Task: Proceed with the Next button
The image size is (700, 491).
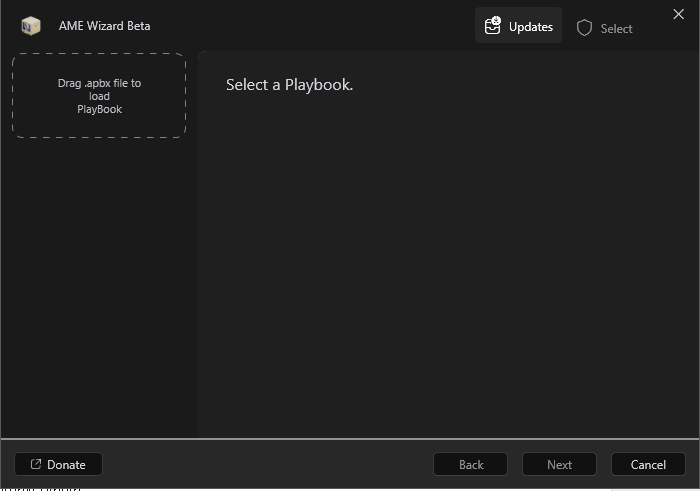Action: 559,464
